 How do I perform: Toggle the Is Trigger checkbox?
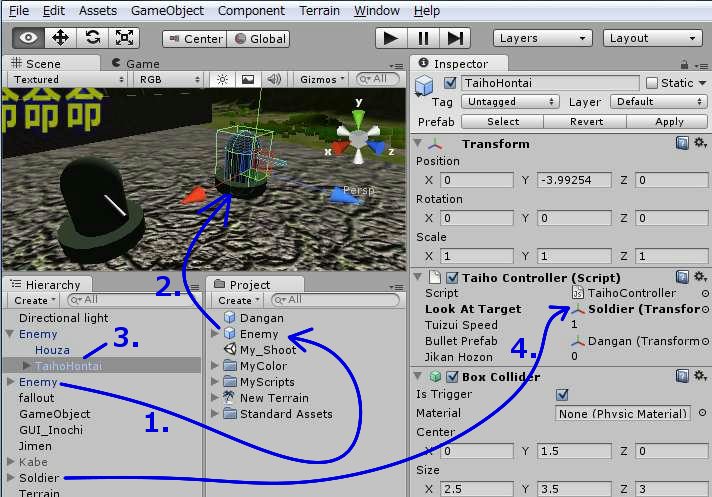562,394
